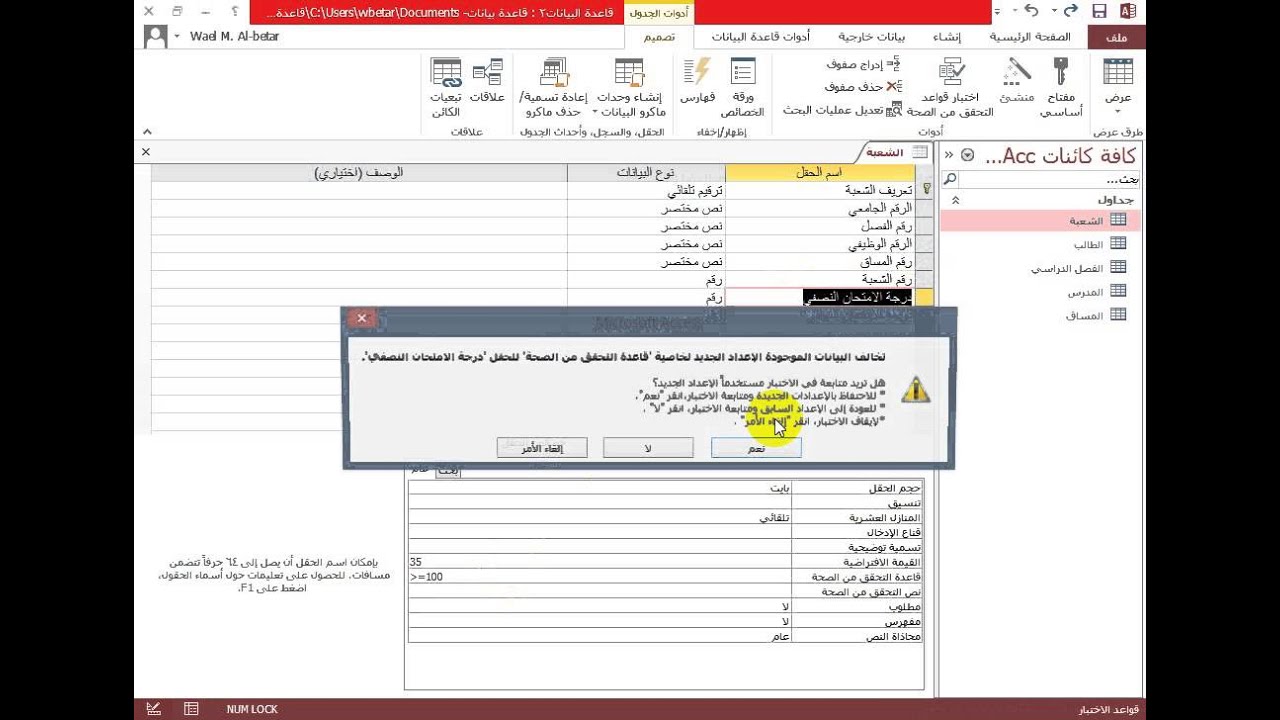1280x720 pixels.
Task: Collapse the navigation pane with double chevron
Action: click(x=949, y=155)
